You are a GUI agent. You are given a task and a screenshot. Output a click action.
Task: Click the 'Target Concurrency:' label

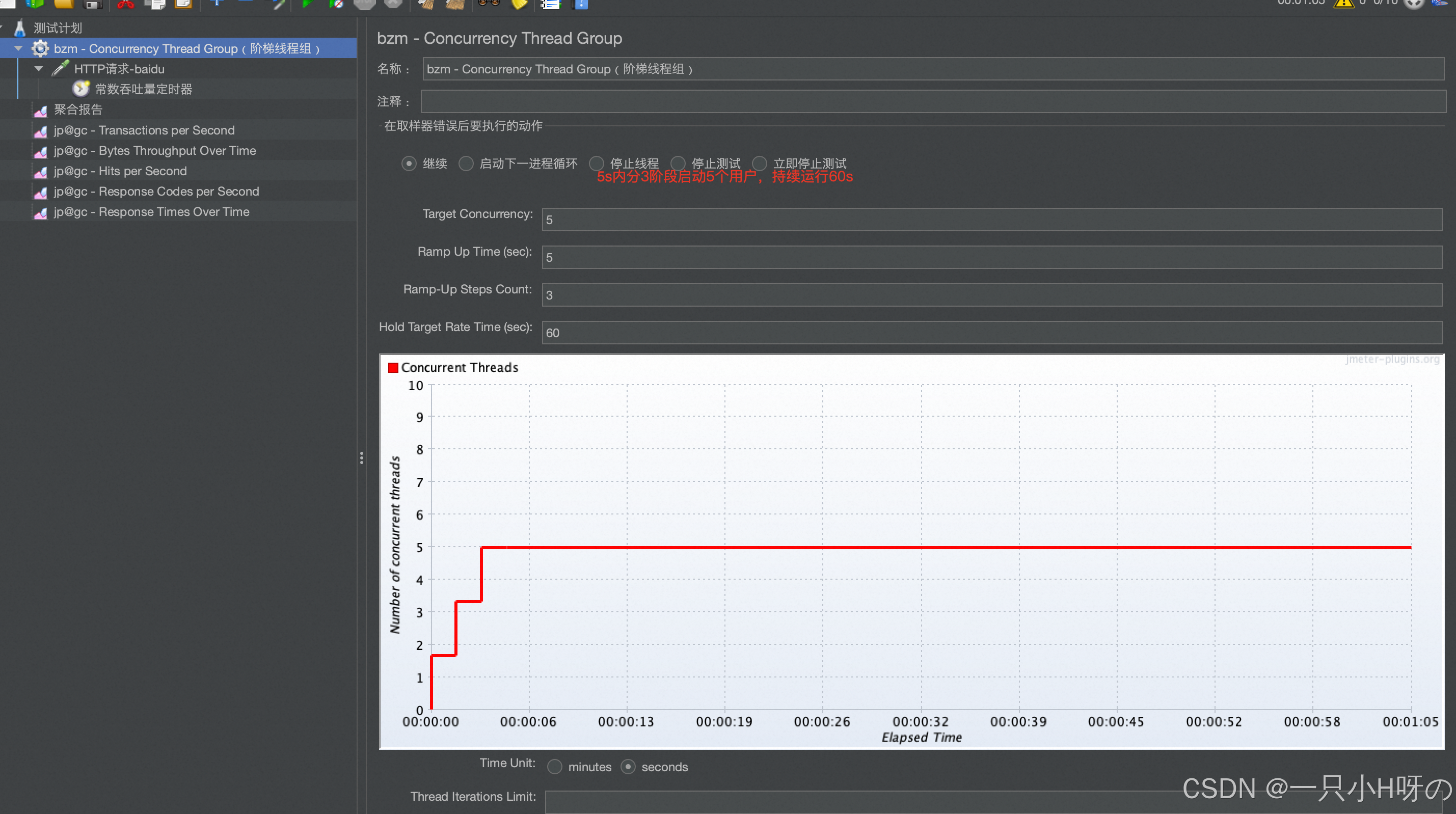[478, 213]
